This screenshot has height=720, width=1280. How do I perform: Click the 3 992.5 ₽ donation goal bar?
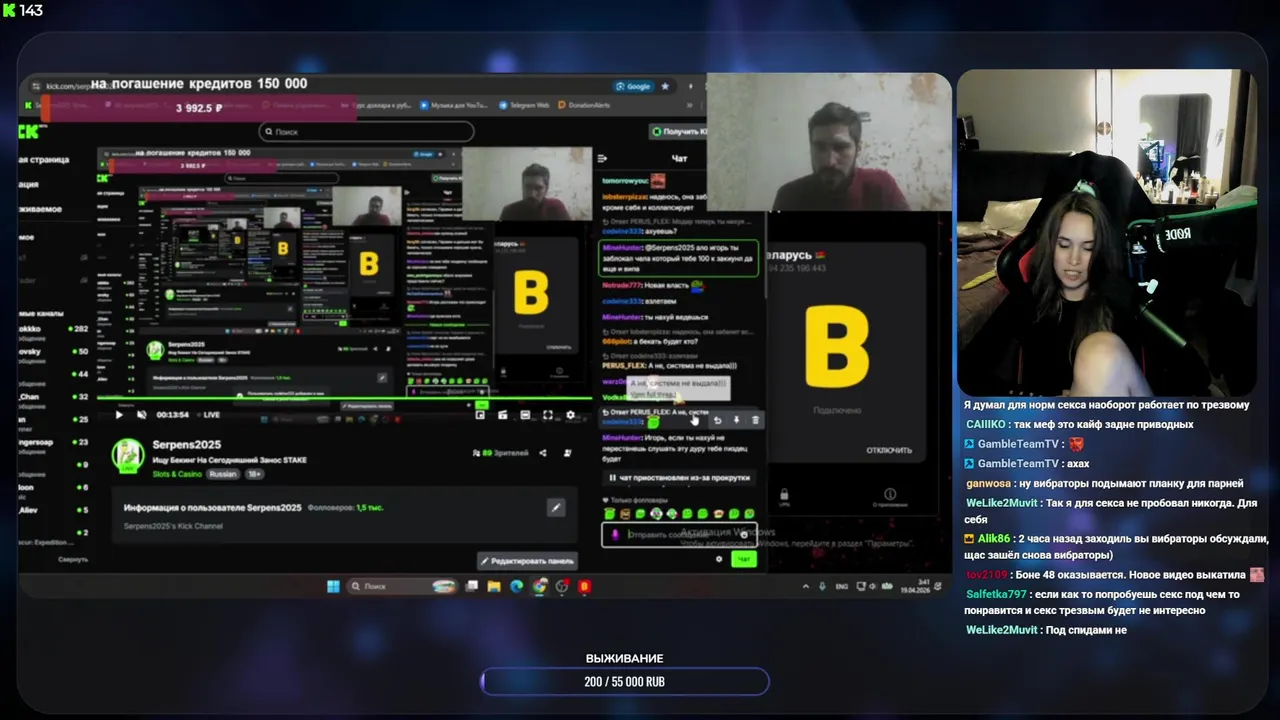click(x=198, y=108)
